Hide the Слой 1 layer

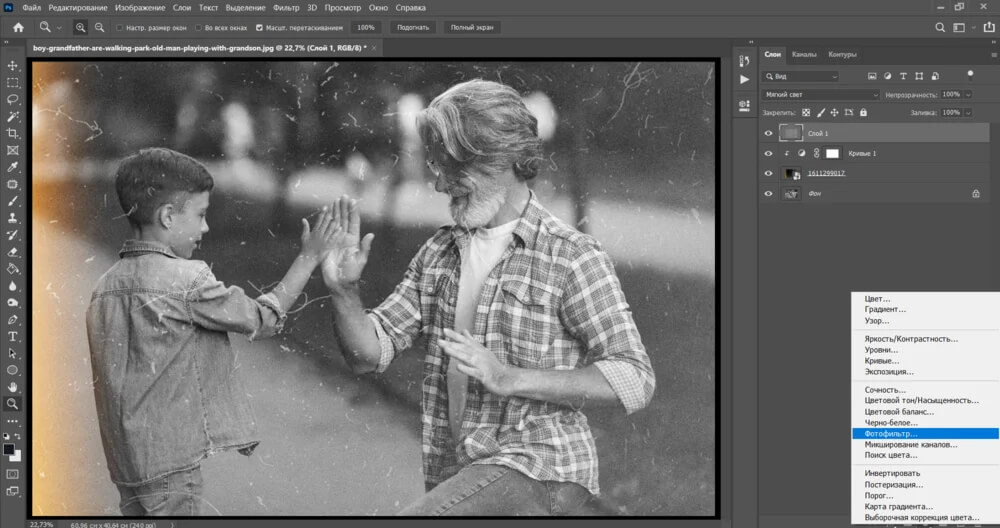(768, 133)
